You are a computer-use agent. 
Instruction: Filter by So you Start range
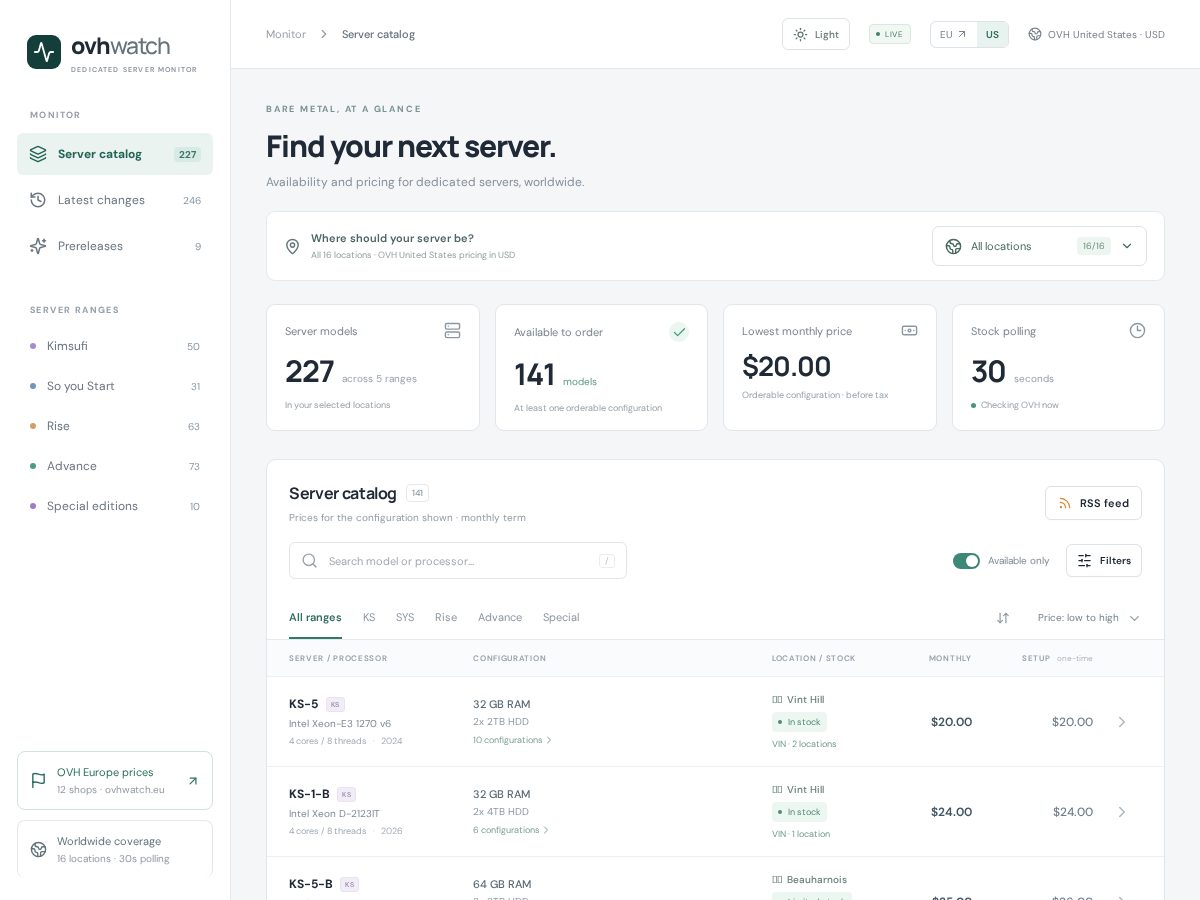click(115, 386)
